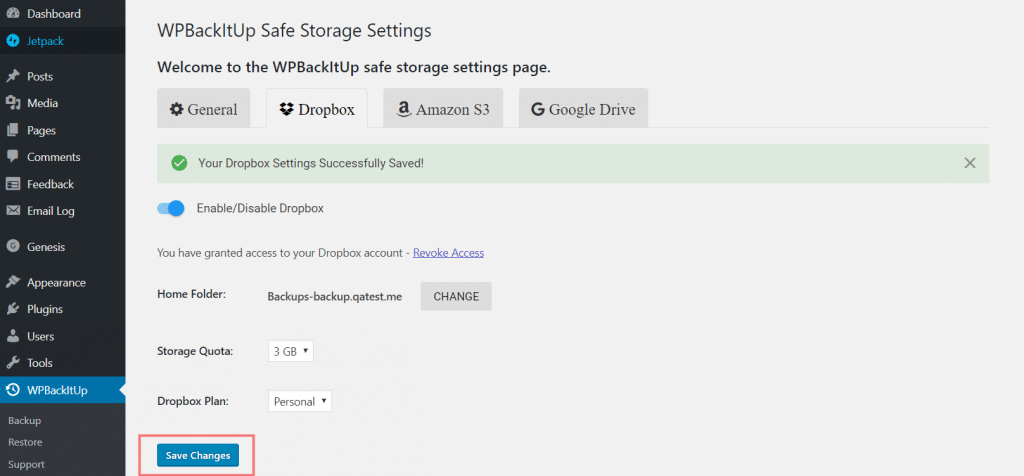This screenshot has height=476, width=1024.
Task: Open the Media menu item
Action: pyautogui.click(x=63, y=103)
